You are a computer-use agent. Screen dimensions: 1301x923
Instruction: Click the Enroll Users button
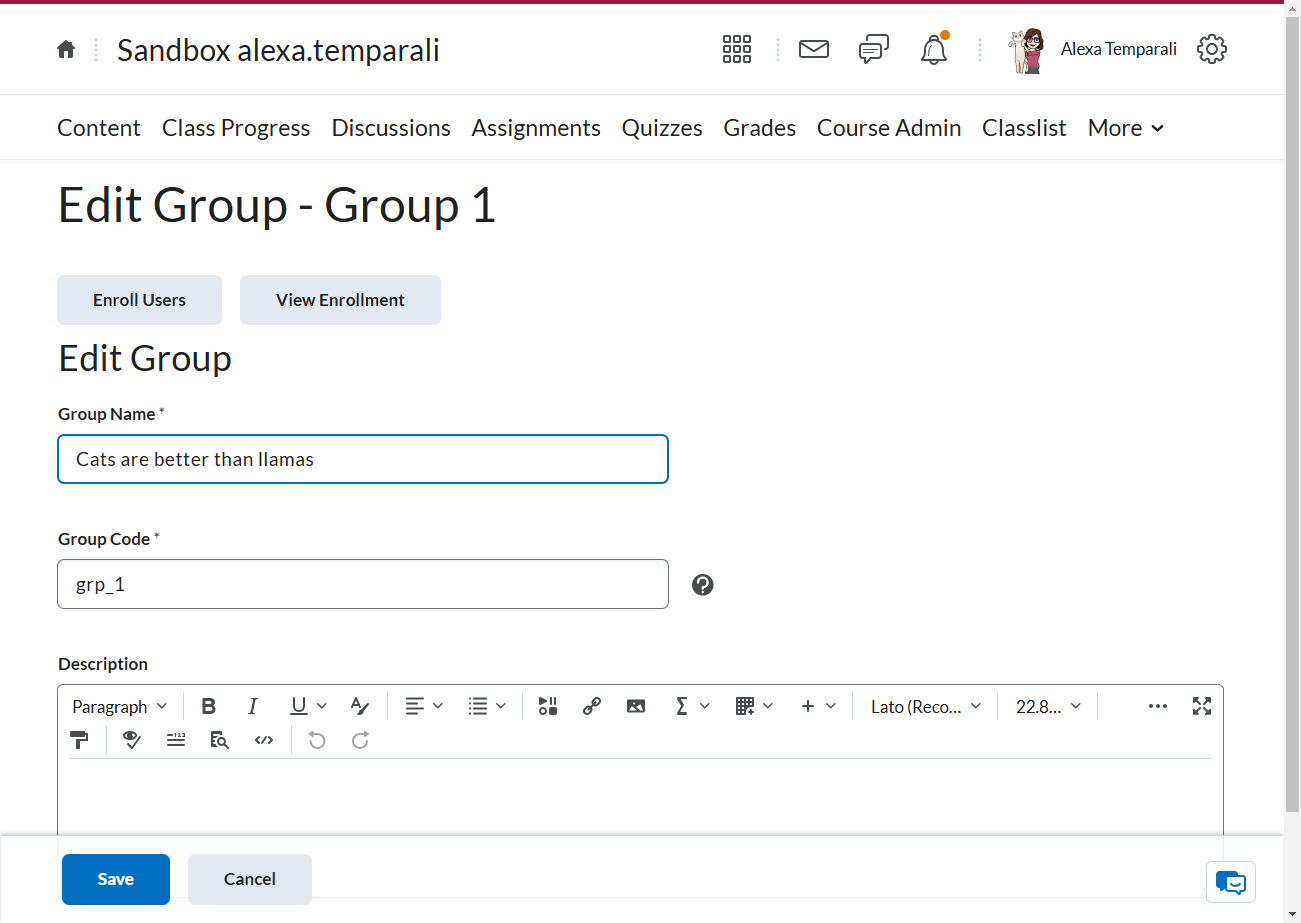tap(139, 300)
